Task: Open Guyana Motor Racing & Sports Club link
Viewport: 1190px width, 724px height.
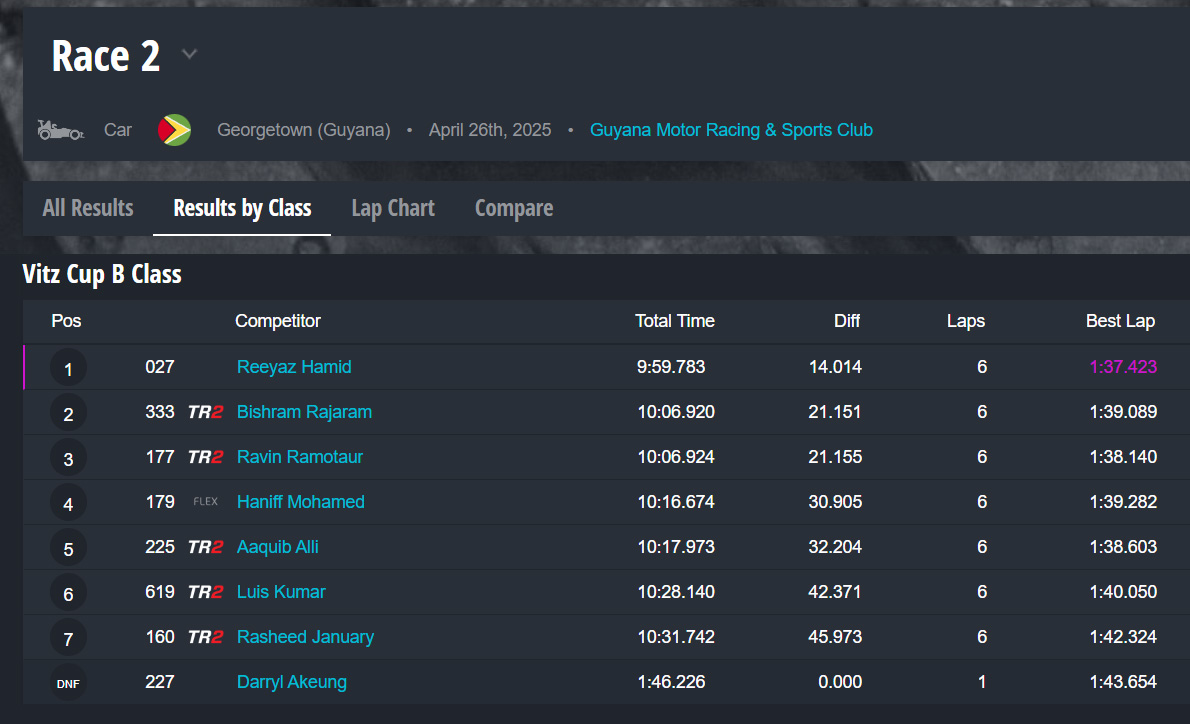Action: pos(731,130)
